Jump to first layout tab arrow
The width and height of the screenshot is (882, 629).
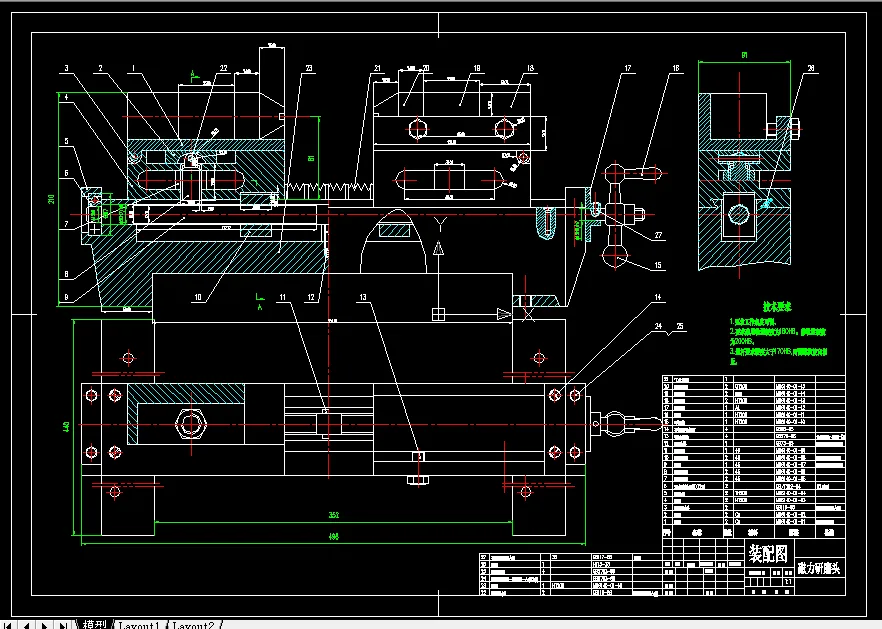click(x=7, y=624)
